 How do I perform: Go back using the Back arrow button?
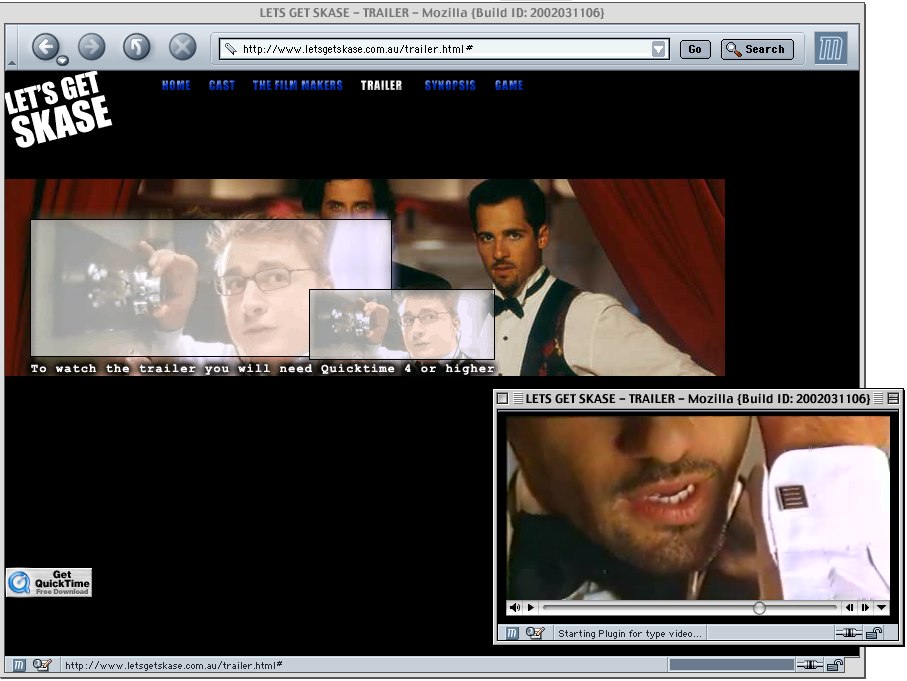click(45, 47)
